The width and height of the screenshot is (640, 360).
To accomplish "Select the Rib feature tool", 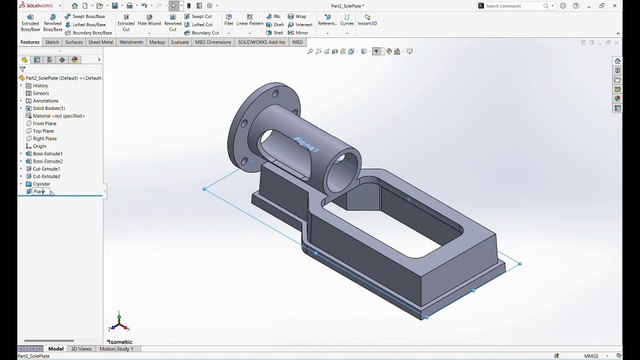I will coord(273,16).
